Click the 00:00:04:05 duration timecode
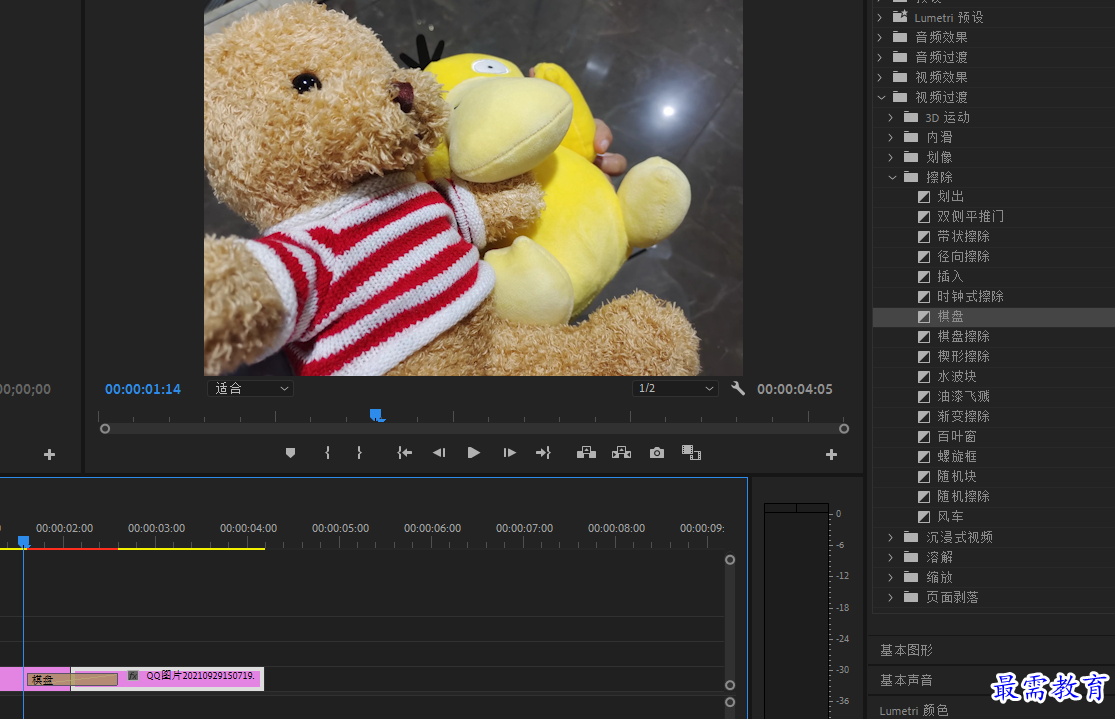 (794, 389)
